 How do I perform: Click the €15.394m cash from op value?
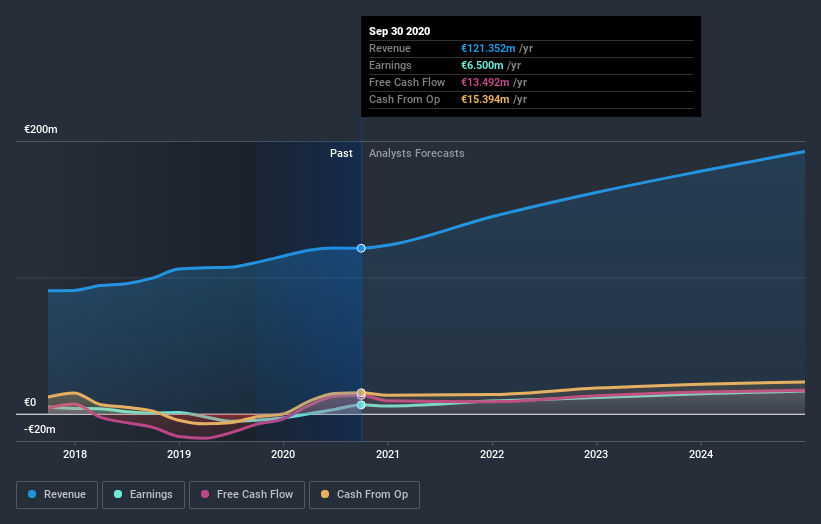pos(485,99)
